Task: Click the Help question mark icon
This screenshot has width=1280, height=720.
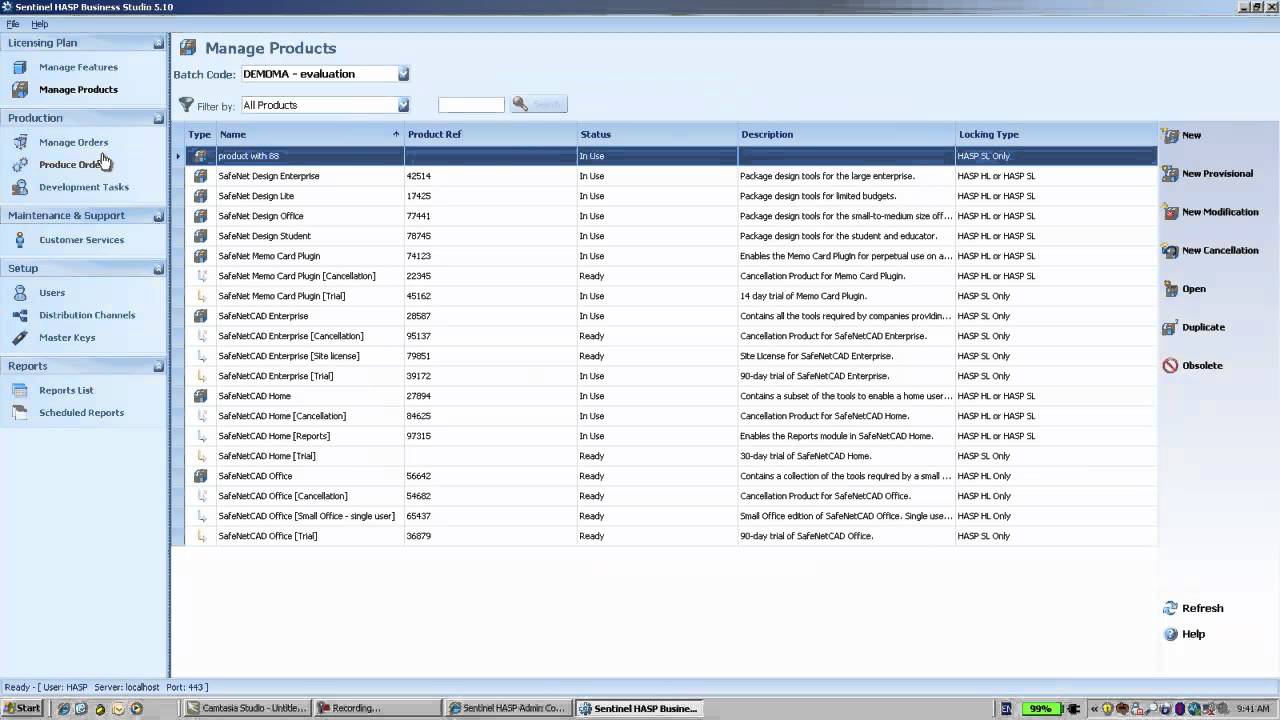Action: (1170, 634)
